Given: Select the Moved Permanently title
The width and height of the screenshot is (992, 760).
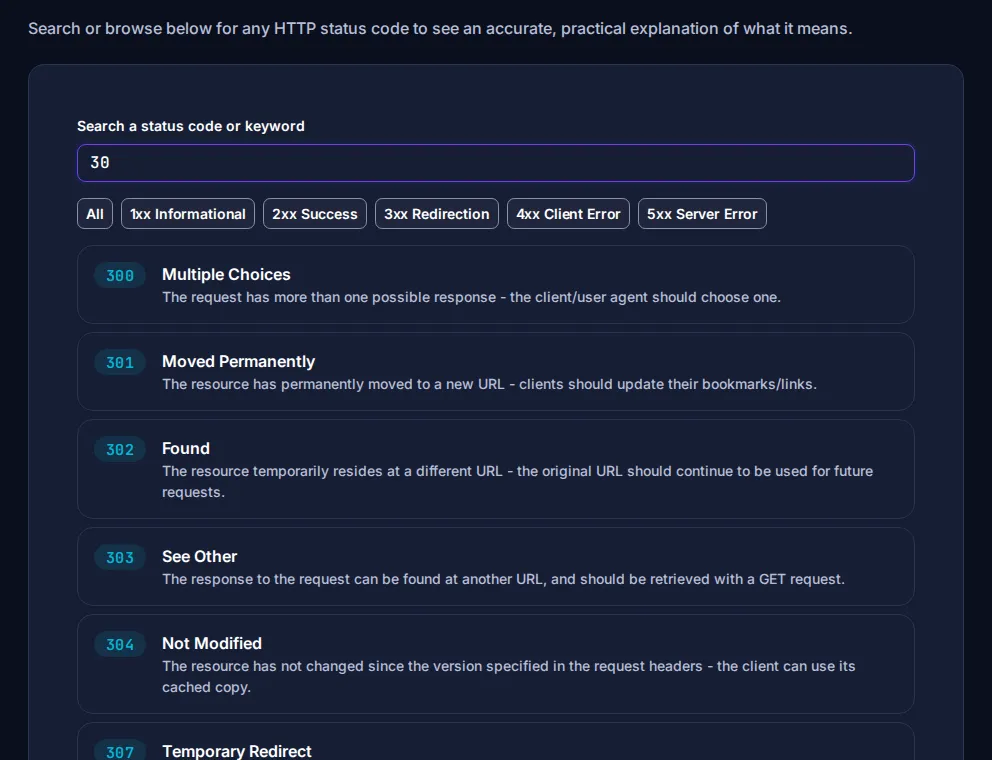Looking at the screenshot, I should (239, 361).
